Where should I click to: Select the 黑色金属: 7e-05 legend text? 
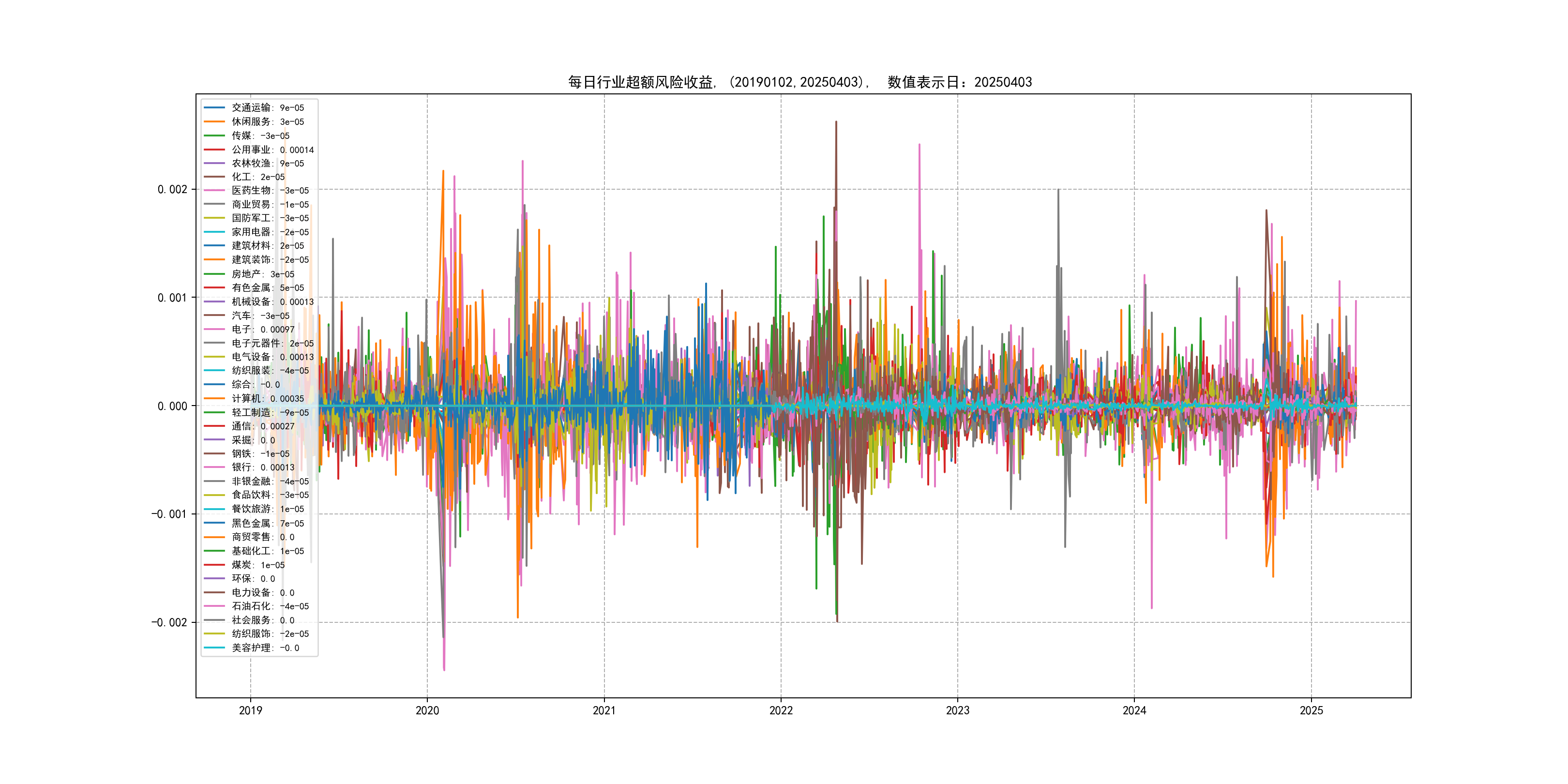[267, 524]
